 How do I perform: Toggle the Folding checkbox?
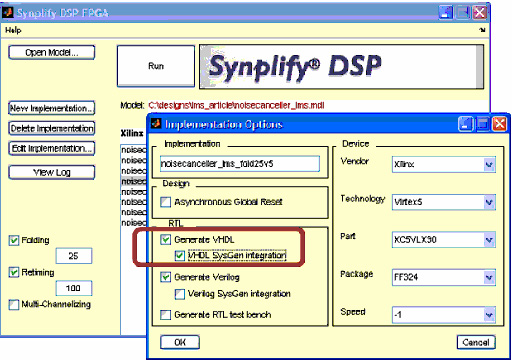click(x=14, y=240)
